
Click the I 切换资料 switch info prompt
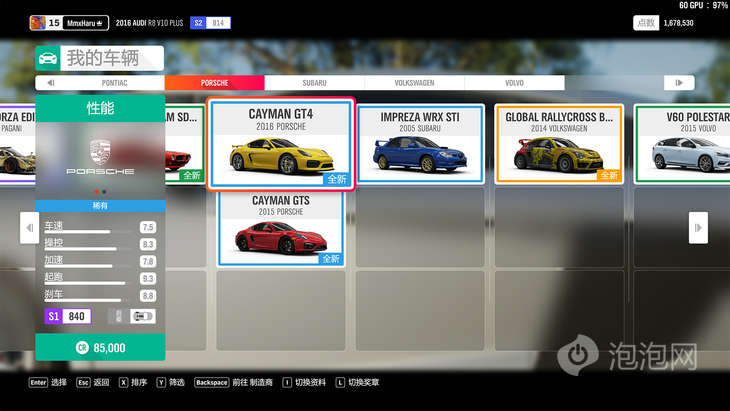coord(304,383)
